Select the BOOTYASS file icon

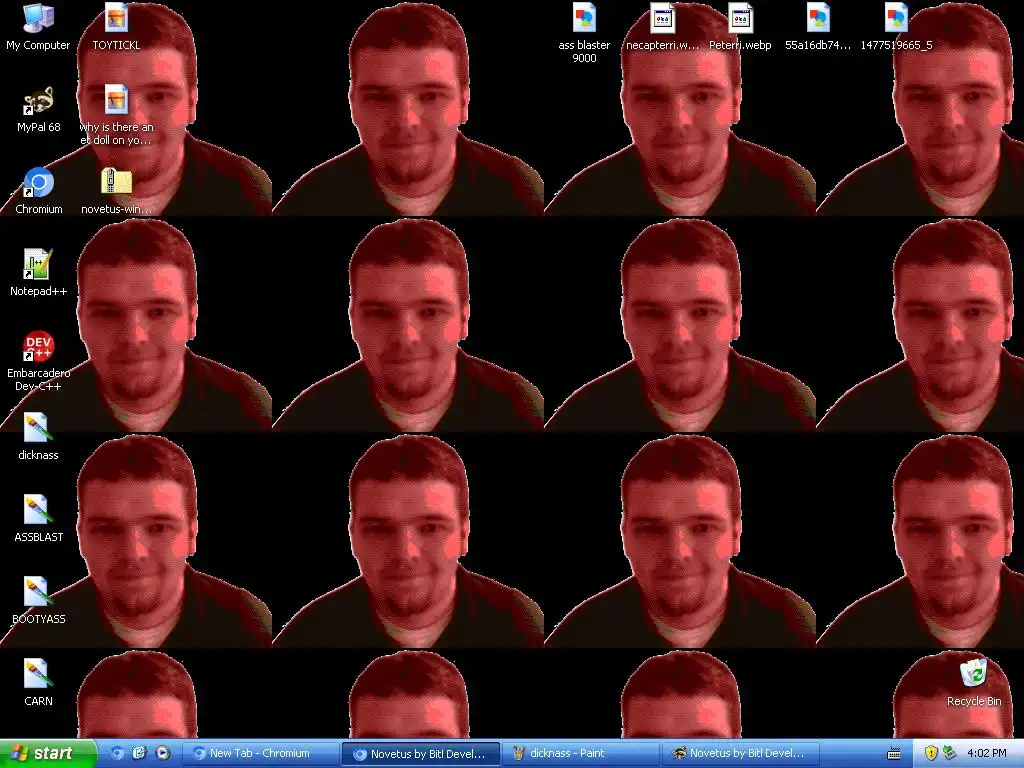pos(39,601)
